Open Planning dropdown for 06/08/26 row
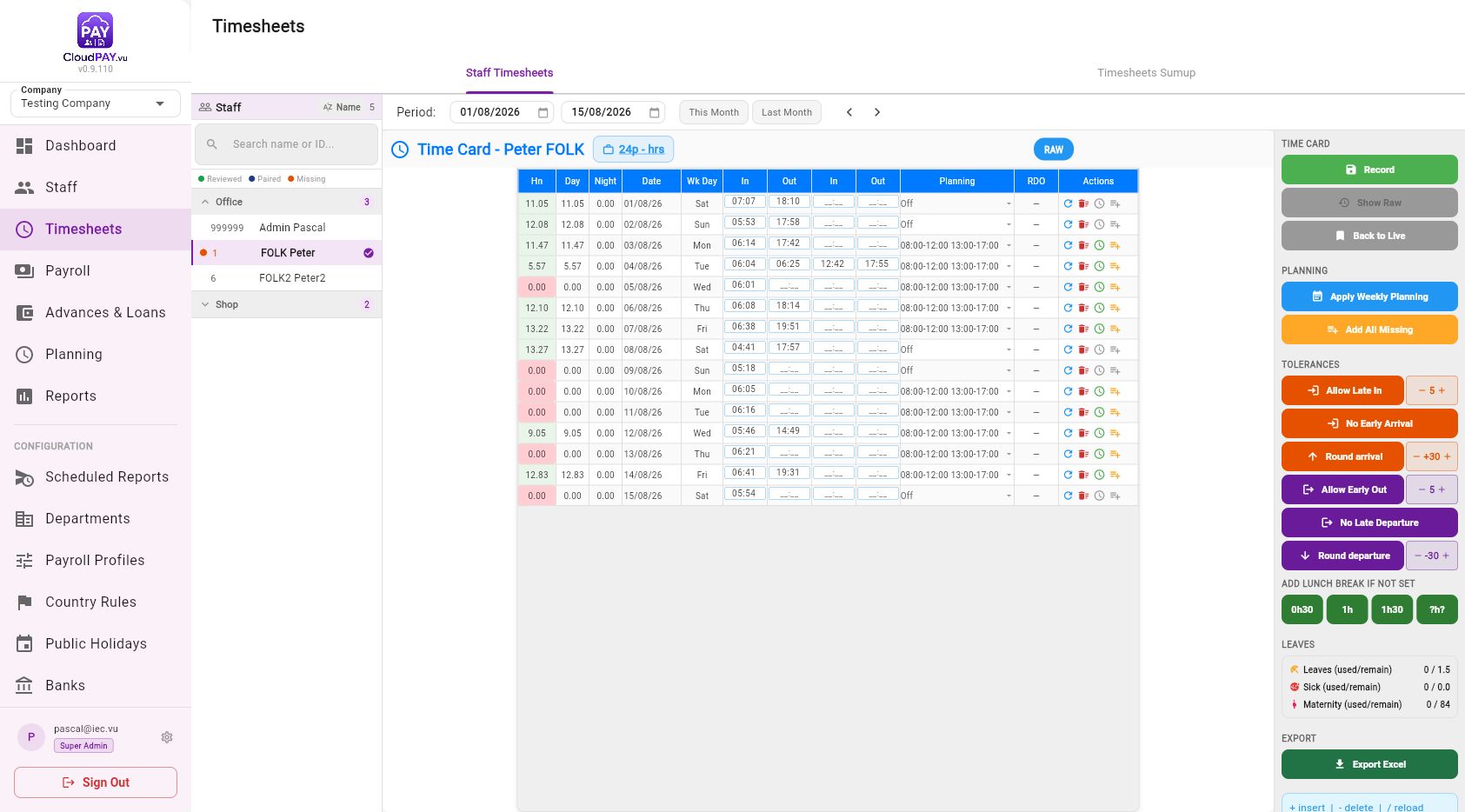The height and width of the screenshot is (812, 1465). [956, 308]
